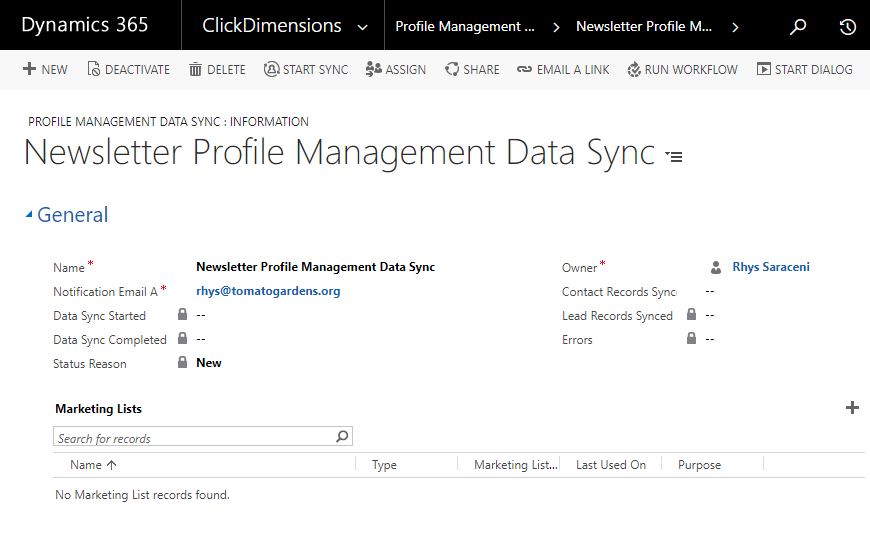Click the Status Reason value New
Image resolution: width=870 pixels, height=548 pixels.
click(209, 363)
